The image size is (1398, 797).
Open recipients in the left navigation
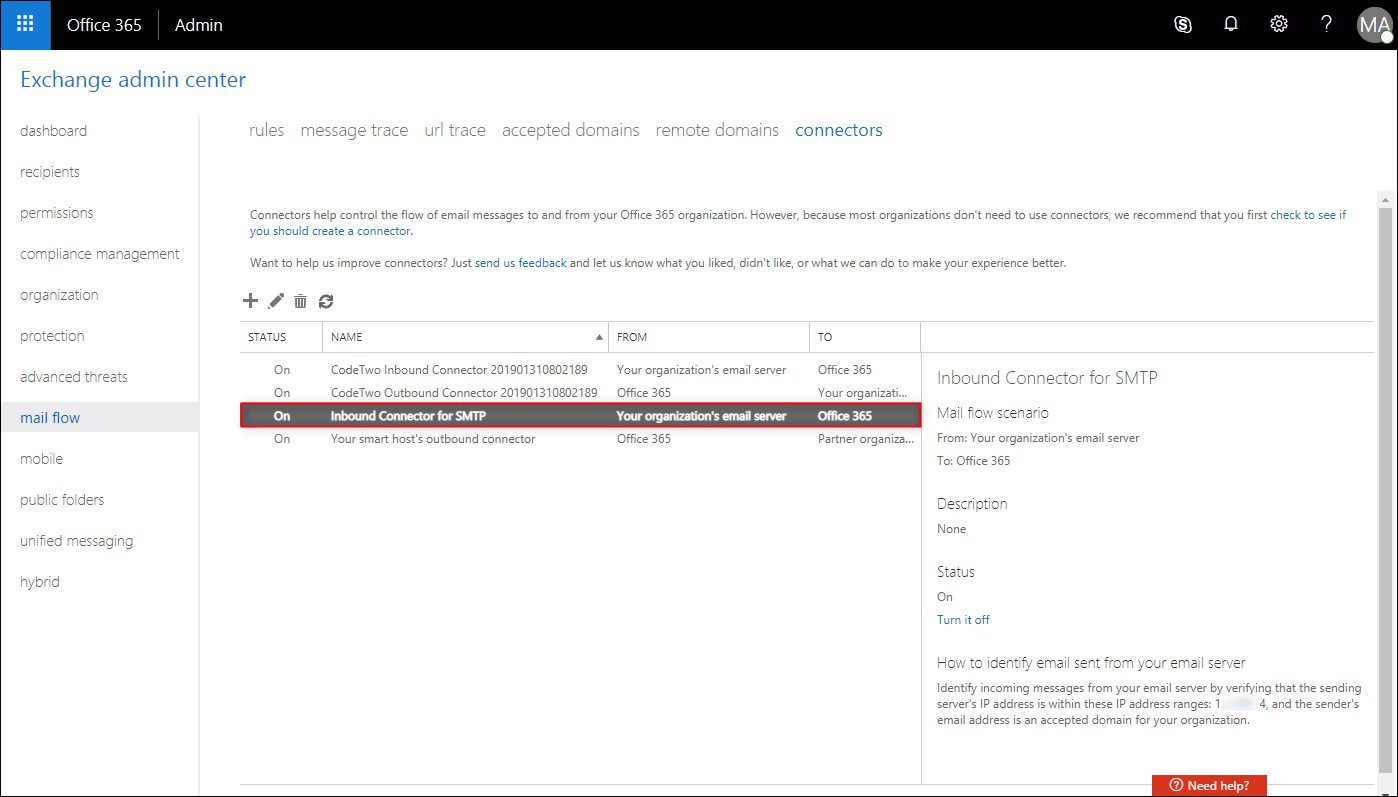pyautogui.click(x=50, y=172)
